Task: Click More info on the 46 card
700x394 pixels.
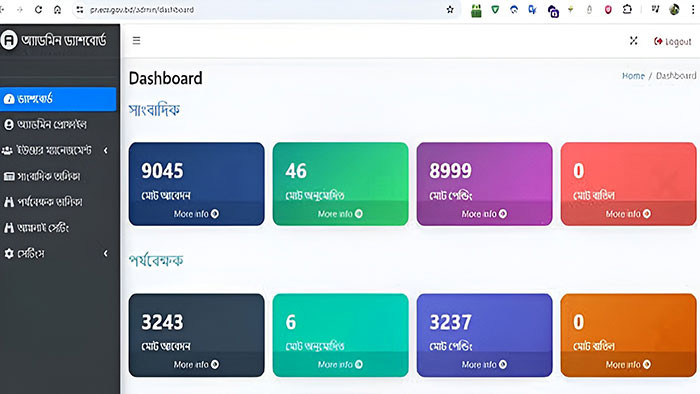Action: (x=340, y=214)
